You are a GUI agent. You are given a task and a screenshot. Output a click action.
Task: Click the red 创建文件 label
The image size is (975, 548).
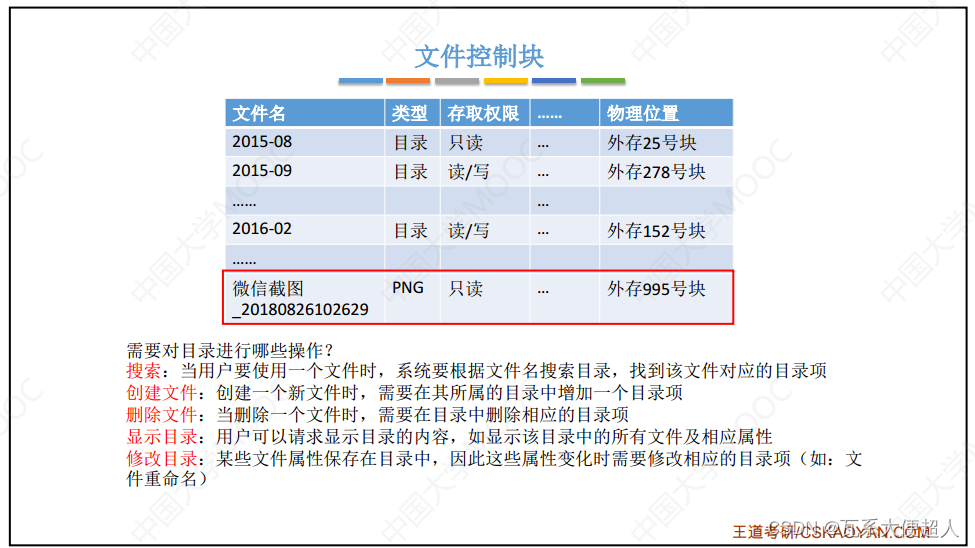pyautogui.click(x=162, y=392)
